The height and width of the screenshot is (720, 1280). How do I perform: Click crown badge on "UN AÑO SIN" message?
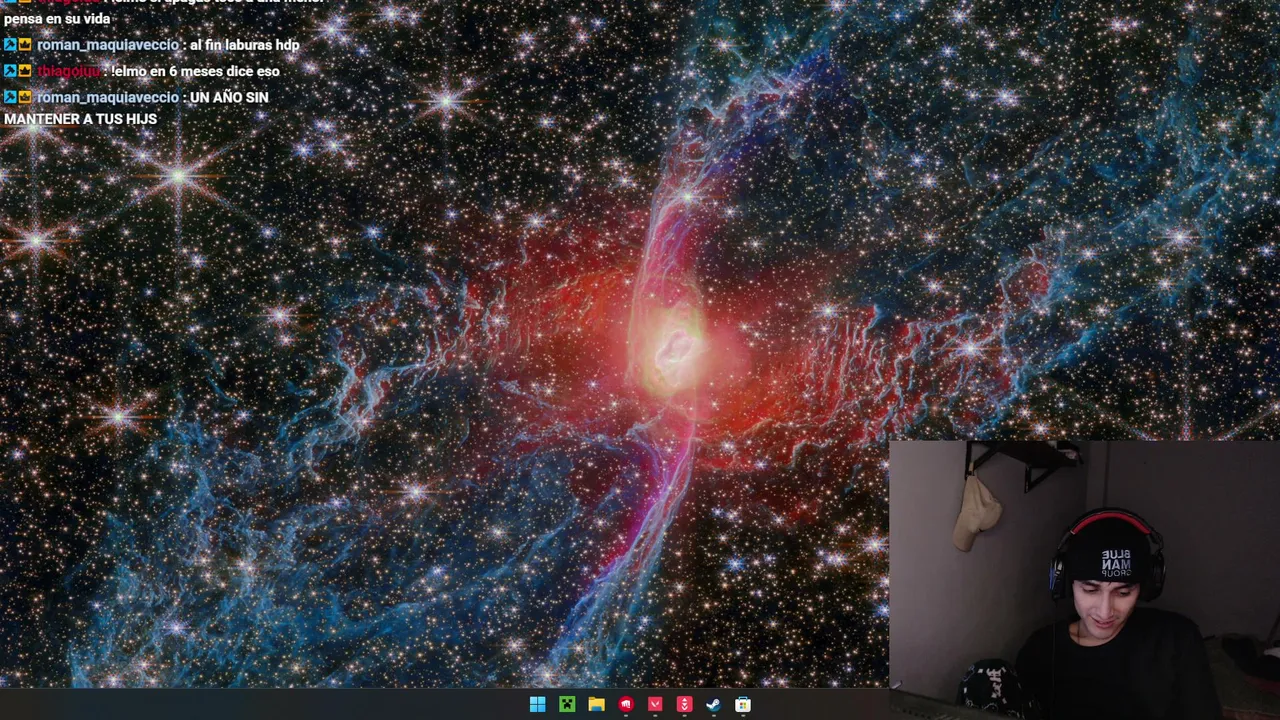pos(26,97)
